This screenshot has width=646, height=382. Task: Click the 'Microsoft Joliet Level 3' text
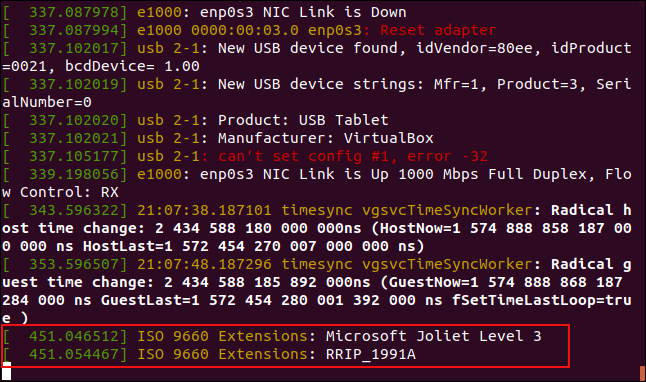pyautogui.click(x=433, y=336)
